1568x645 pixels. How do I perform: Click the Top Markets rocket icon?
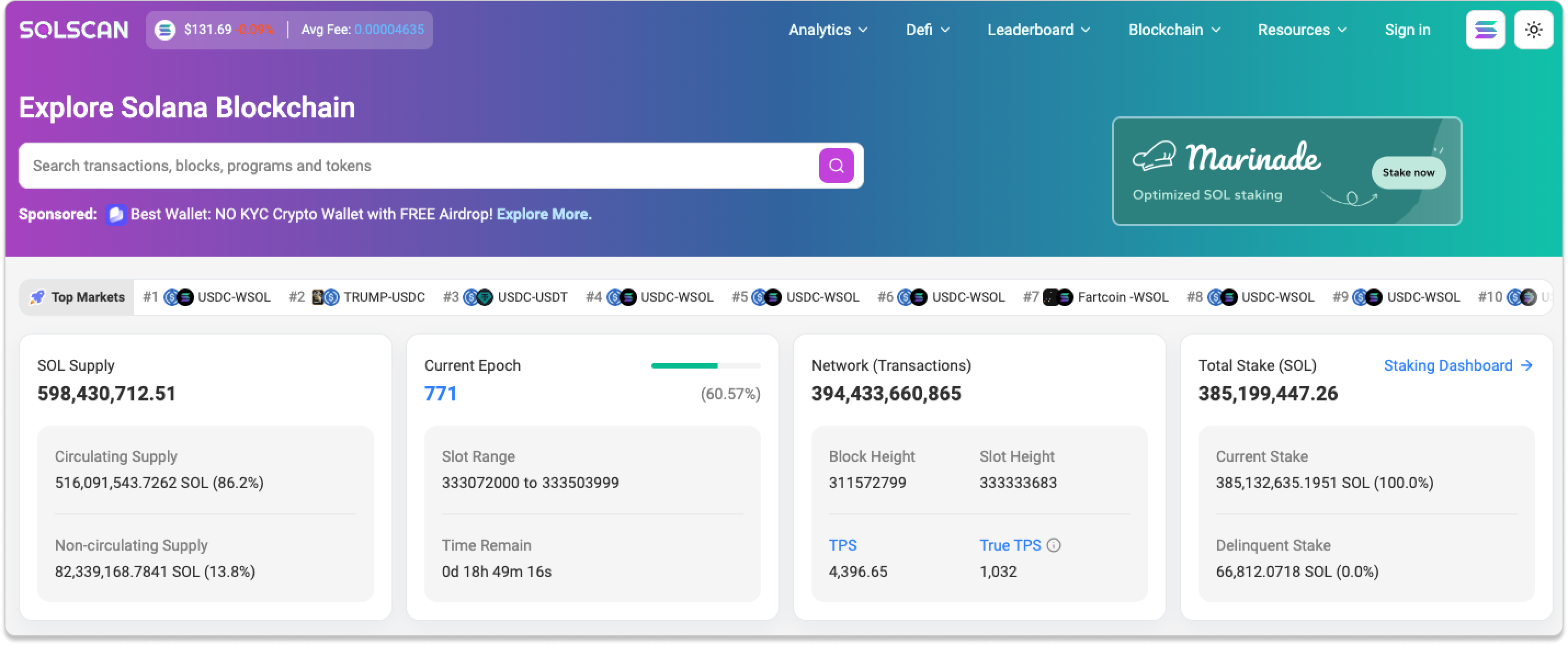pyautogui.click(x=37, y=297)
